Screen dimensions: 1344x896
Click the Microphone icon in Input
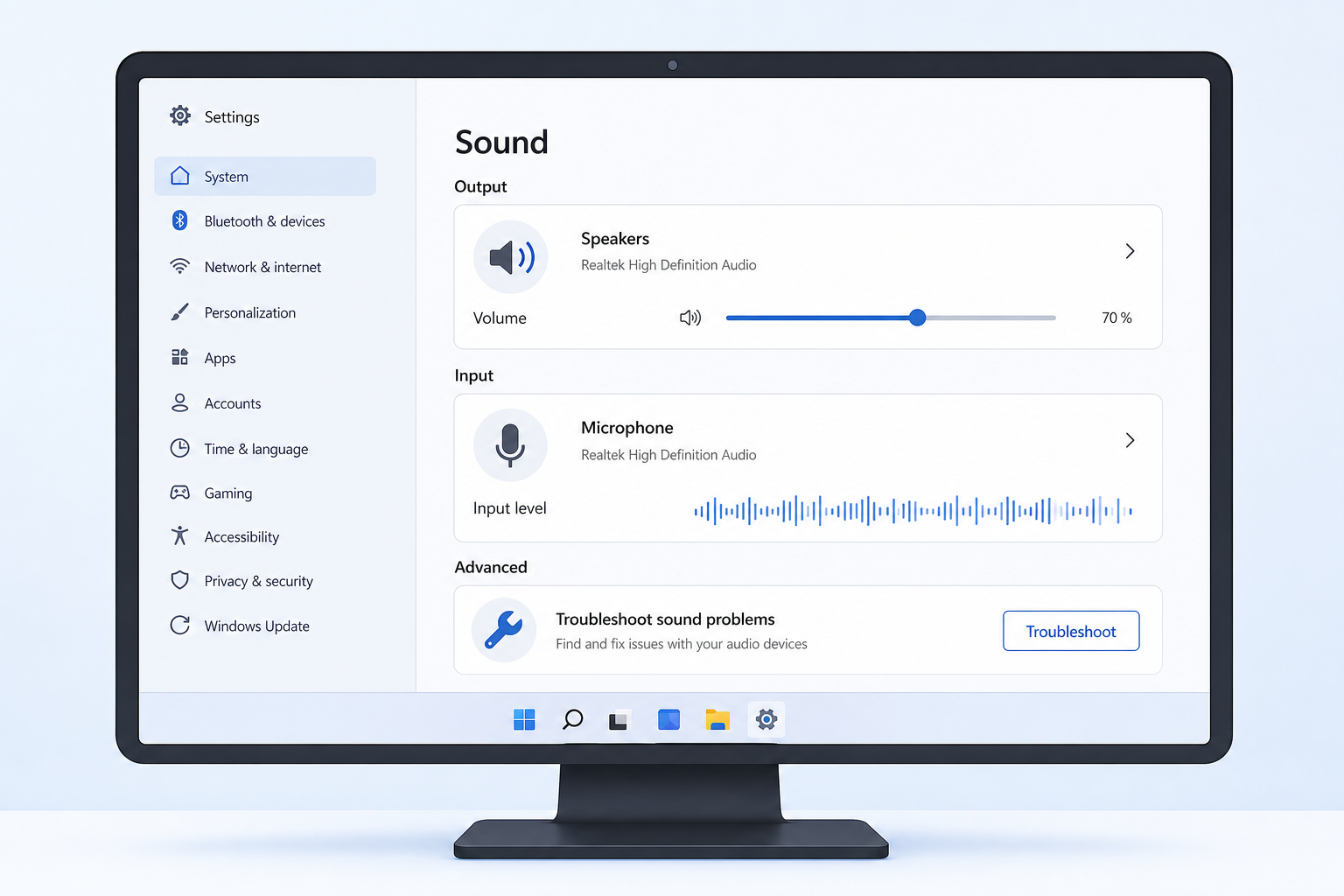click(x=510, y=445)
